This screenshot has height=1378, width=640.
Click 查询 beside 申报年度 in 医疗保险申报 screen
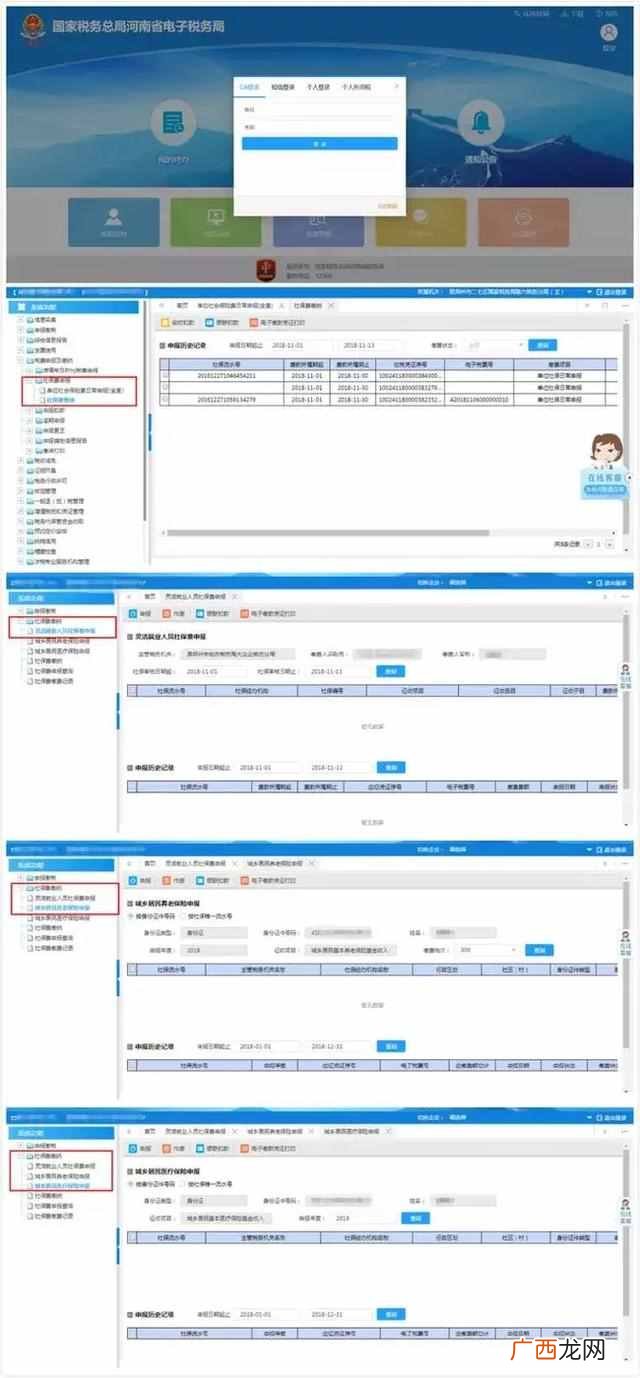414,1218
